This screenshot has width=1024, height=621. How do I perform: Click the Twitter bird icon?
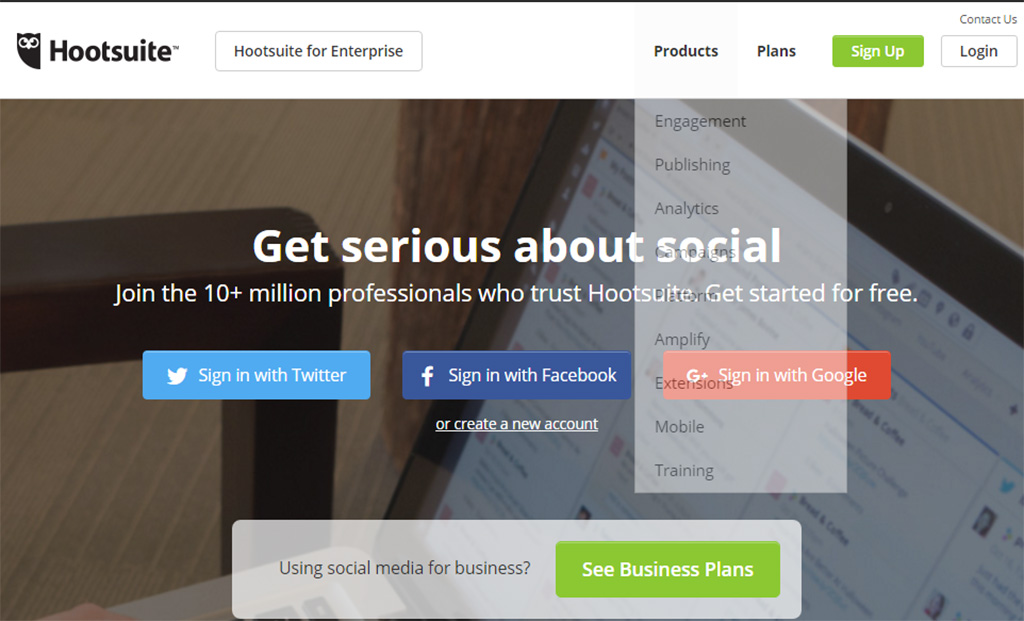[x=177, y=376]
